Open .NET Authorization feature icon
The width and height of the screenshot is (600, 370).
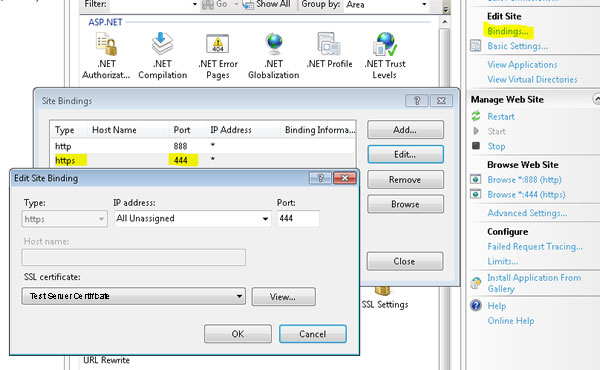pos(106,44)
